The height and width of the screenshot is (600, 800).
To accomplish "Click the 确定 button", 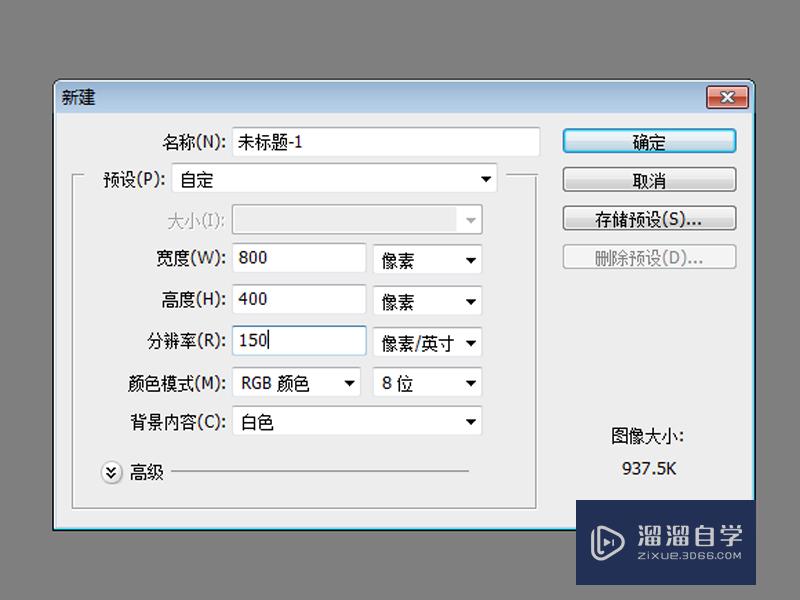I will [x=649, y=141].
